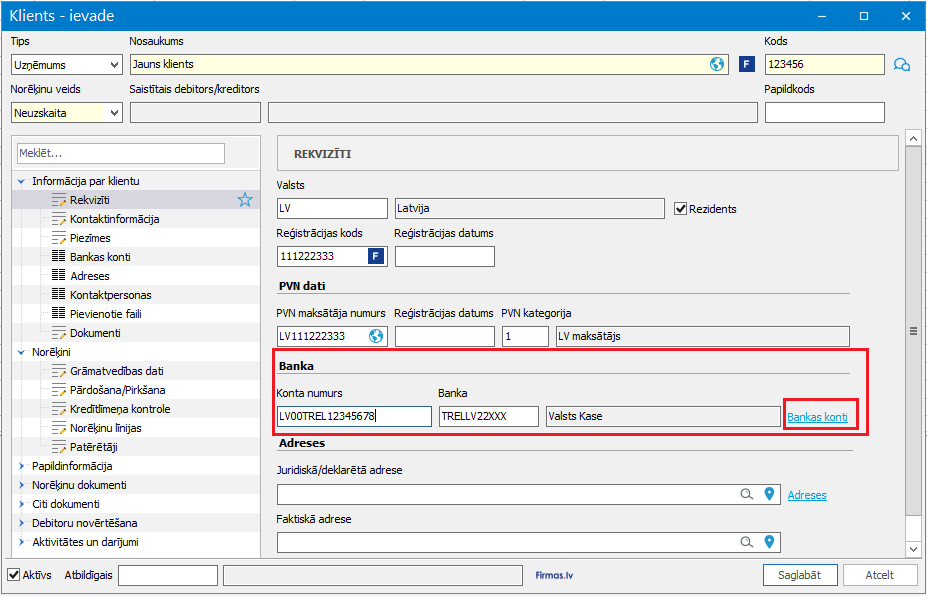Click the globe icon in PVN maksātāja numurs
The image size is (927, 596).
376,336
